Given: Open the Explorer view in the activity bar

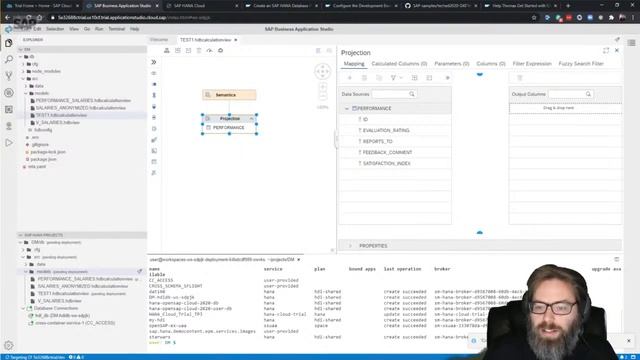Looking at the screenshot, I should [9, 43].
